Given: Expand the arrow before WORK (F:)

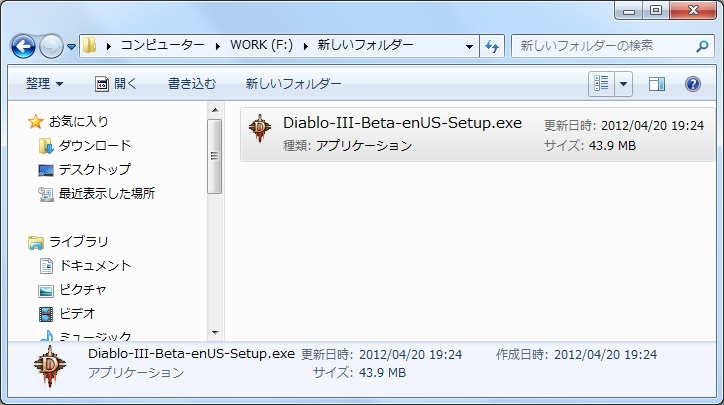Looking at the screenshot, I should (217, 46).
